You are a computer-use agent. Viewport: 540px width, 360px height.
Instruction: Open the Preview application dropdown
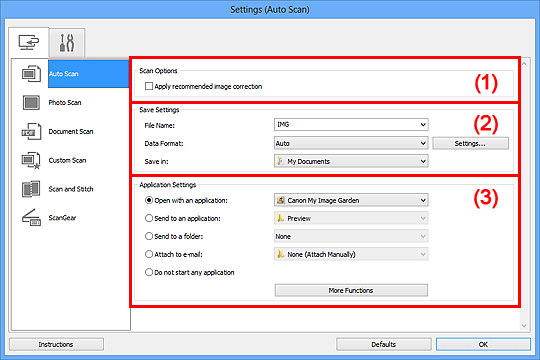pyautogui.click(x=351, y=218)
